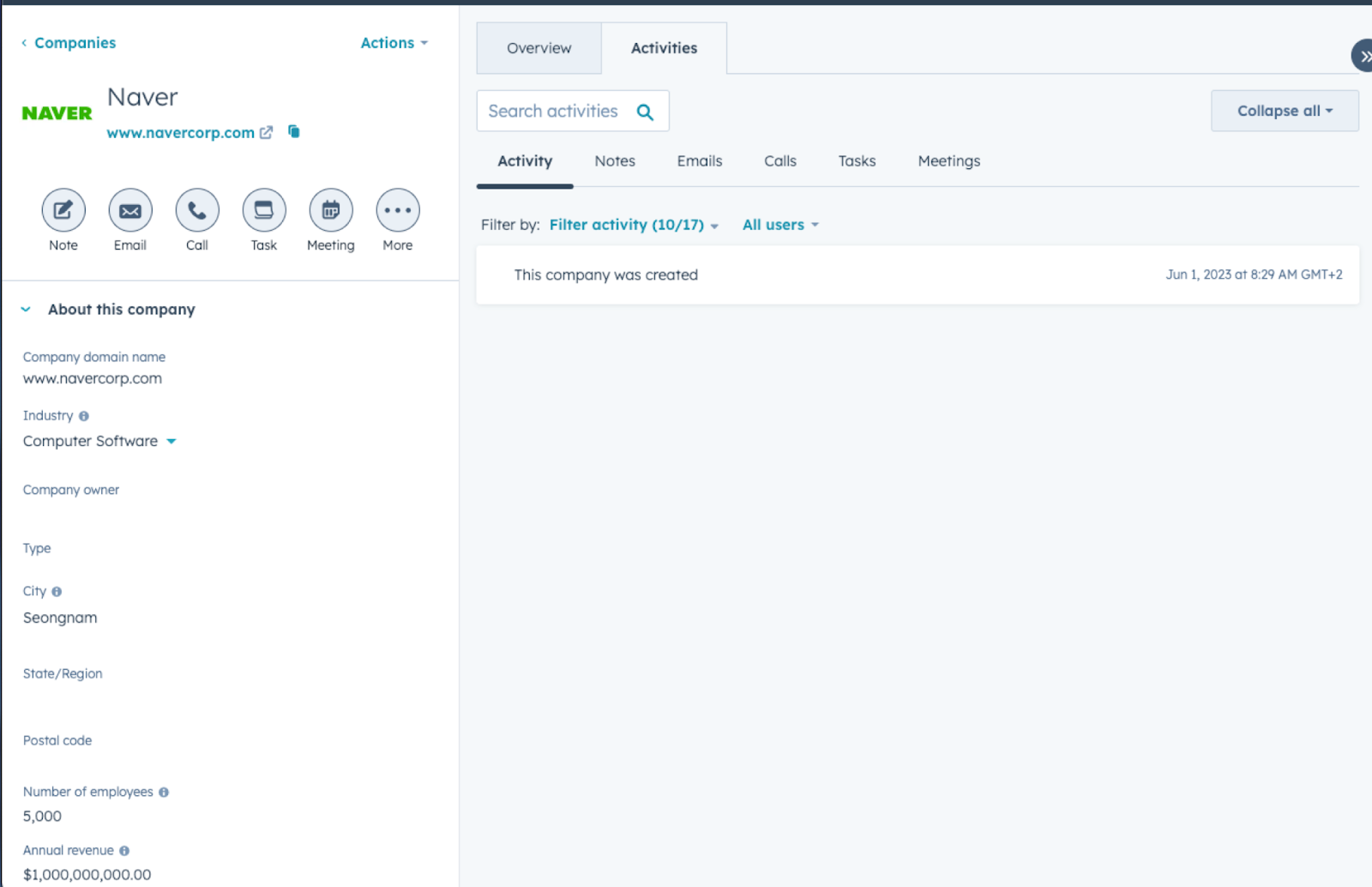
Task: Compose an Email from the action icons
Action: tap(129, 209)
